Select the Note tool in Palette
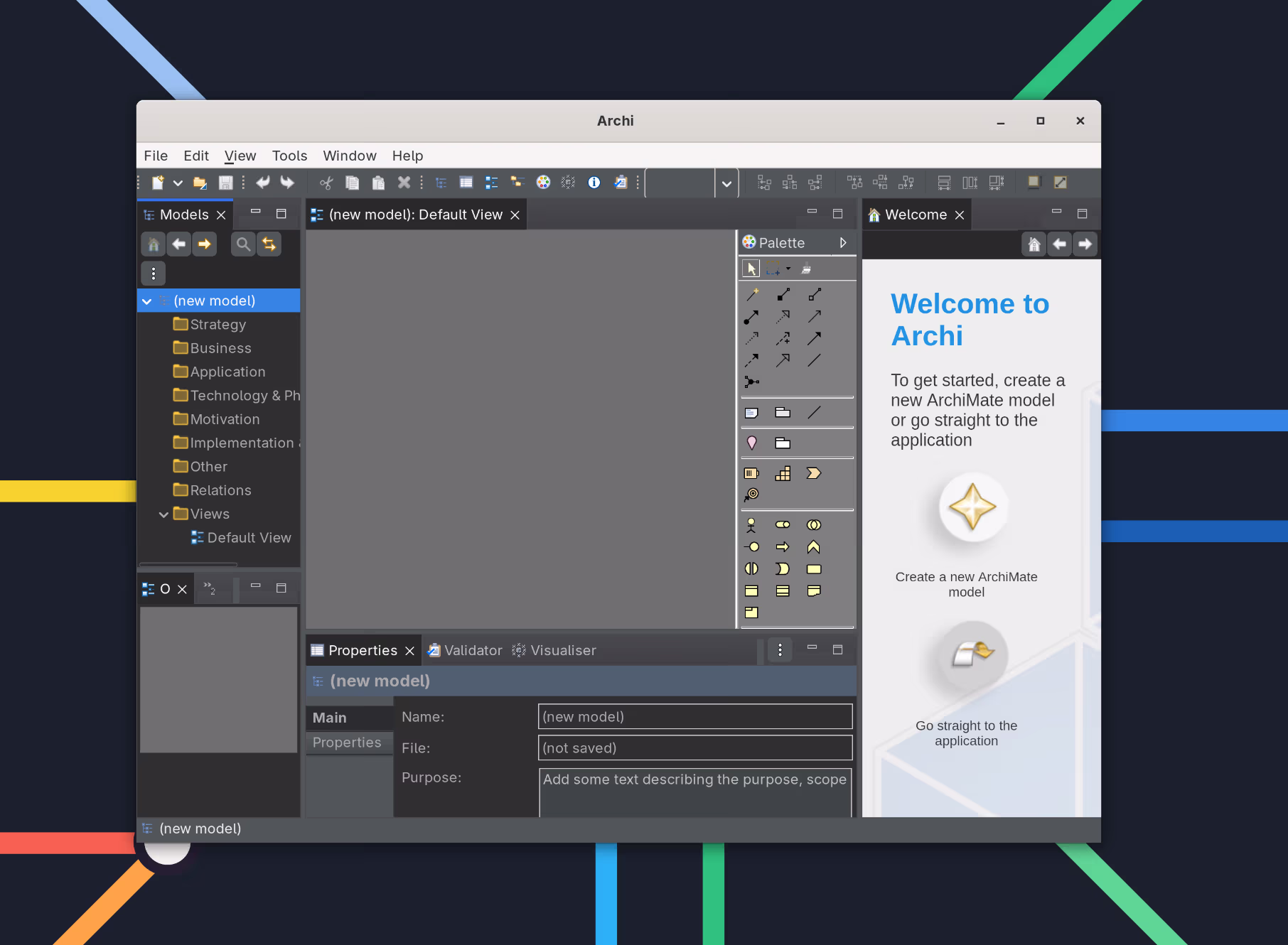The width and height of the screenshot is (1288, 945). point(752,412)
